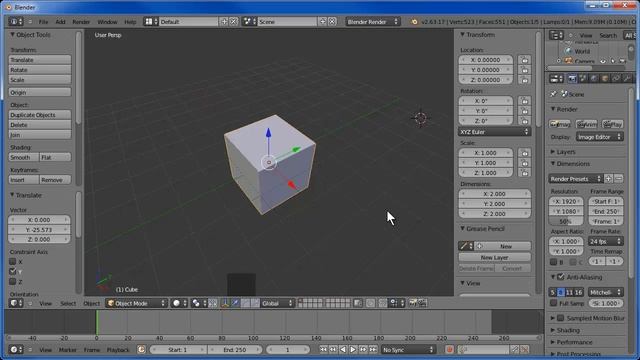Toggle the 3D manipulator widget
The width and height of the screenshot is (640, 360).
click(x=225, y=303)
